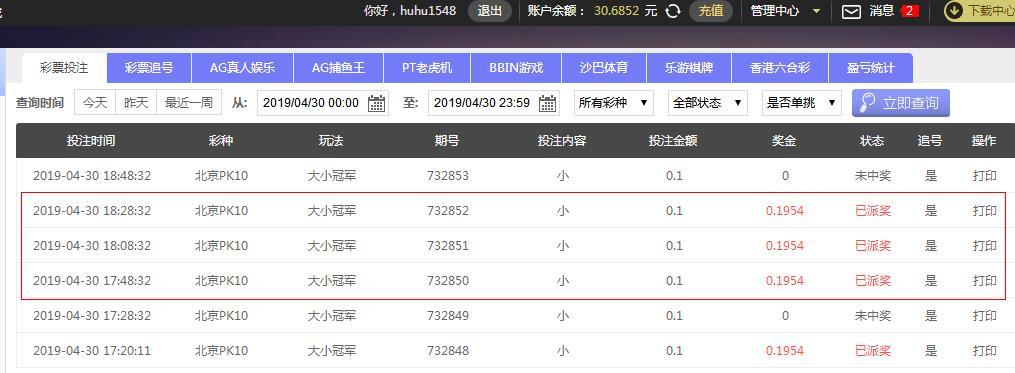Click 未中奖 status for period 732849
Viewport: 1015px width, 373px height.
click(873, 315)
